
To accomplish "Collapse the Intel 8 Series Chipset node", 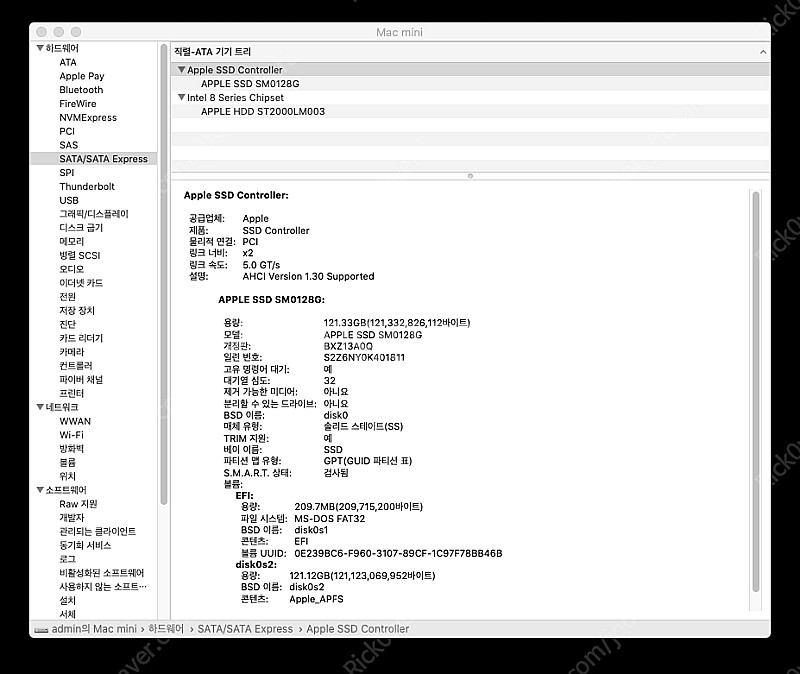I will [x=181, y=97].
